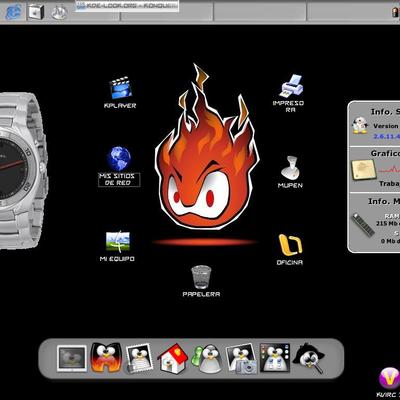Click the cube icon in the top panel
400x400 pixels.
(x=36, y=12)
